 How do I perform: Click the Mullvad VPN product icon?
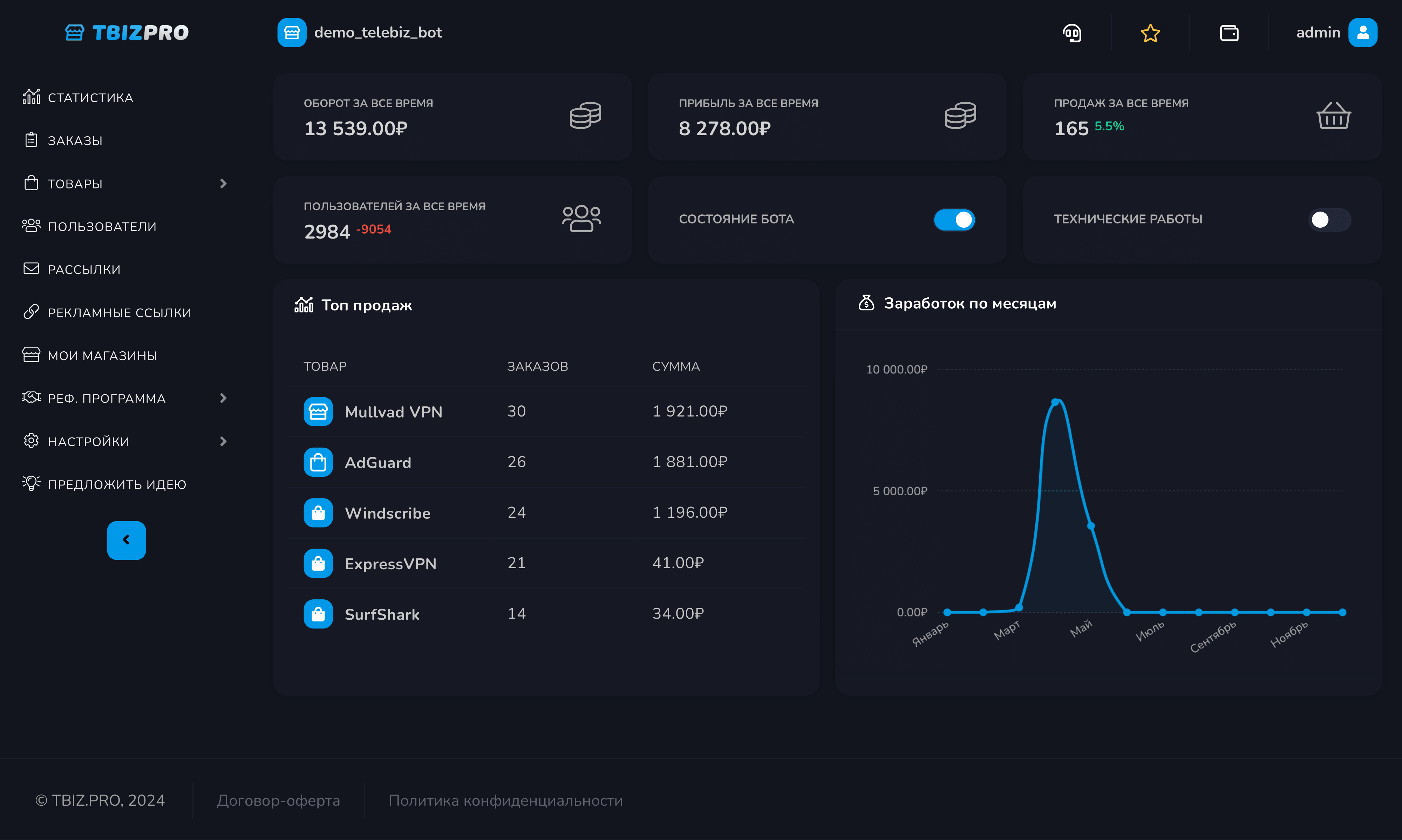(318, 412)
